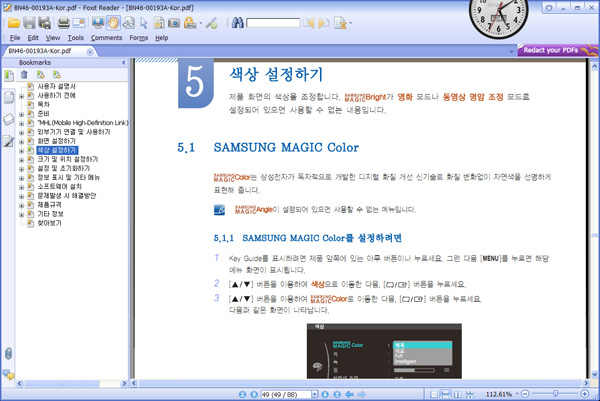Go to the previous page button

pyautogui.click(x=254, y=394)
